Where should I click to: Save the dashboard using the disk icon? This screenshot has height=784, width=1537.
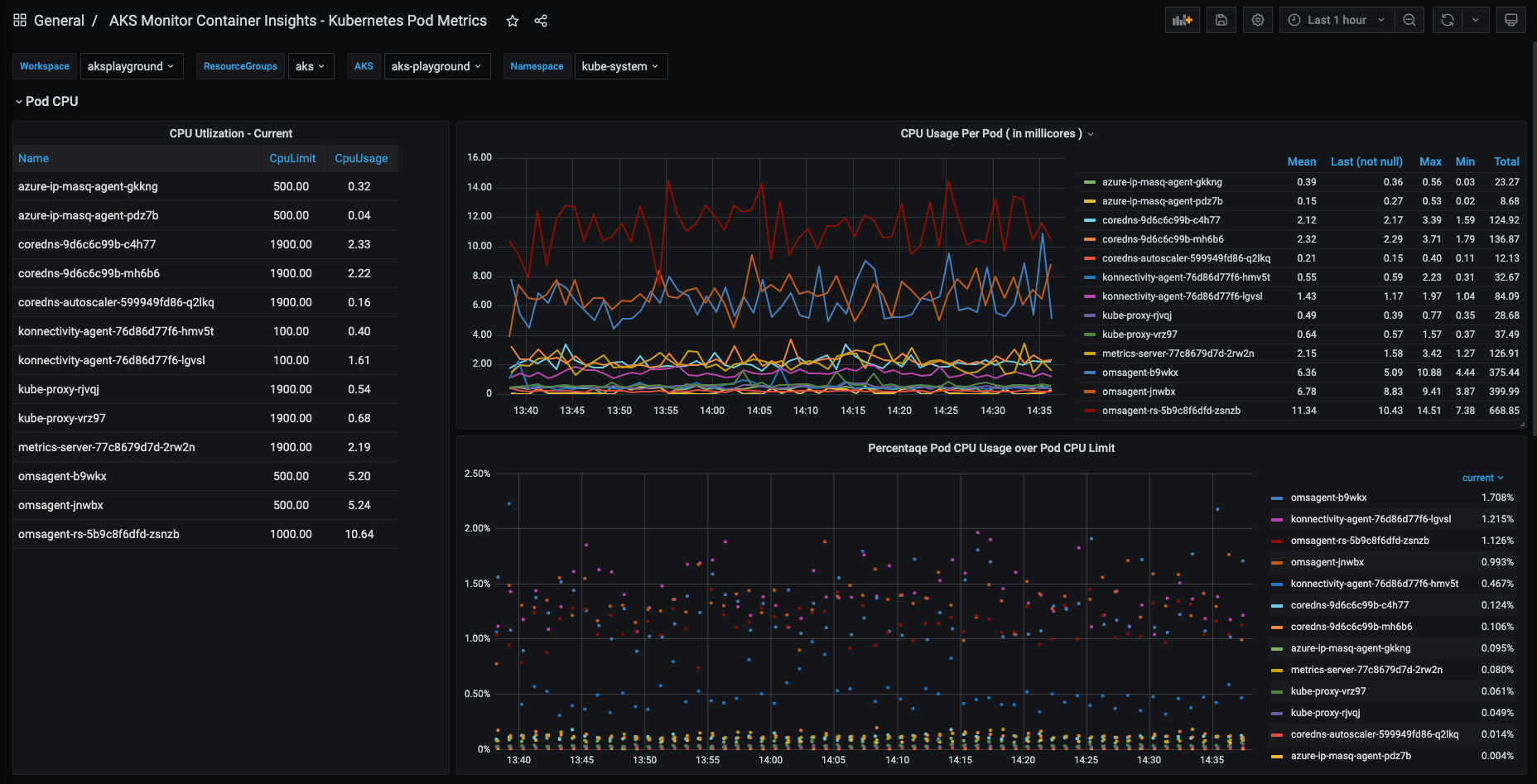1221,21
